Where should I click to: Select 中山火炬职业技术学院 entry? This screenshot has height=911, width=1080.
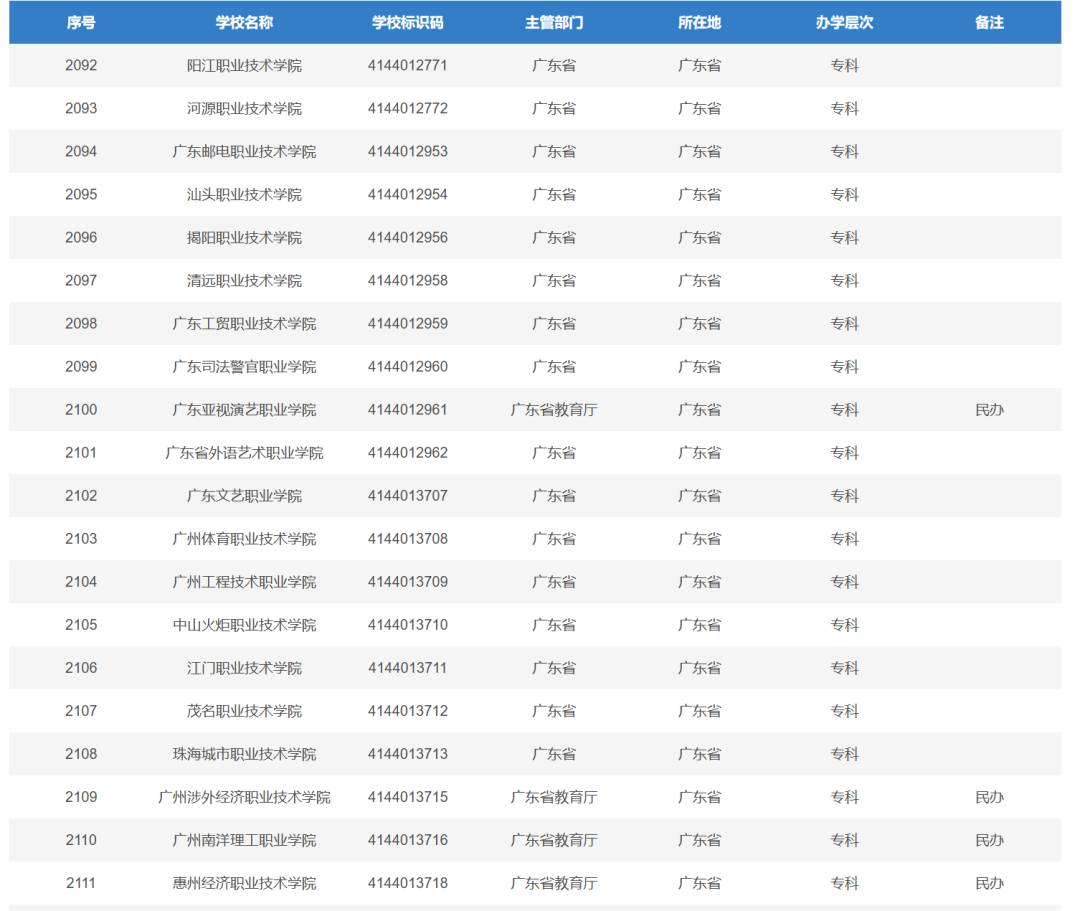tap(244, 625)
